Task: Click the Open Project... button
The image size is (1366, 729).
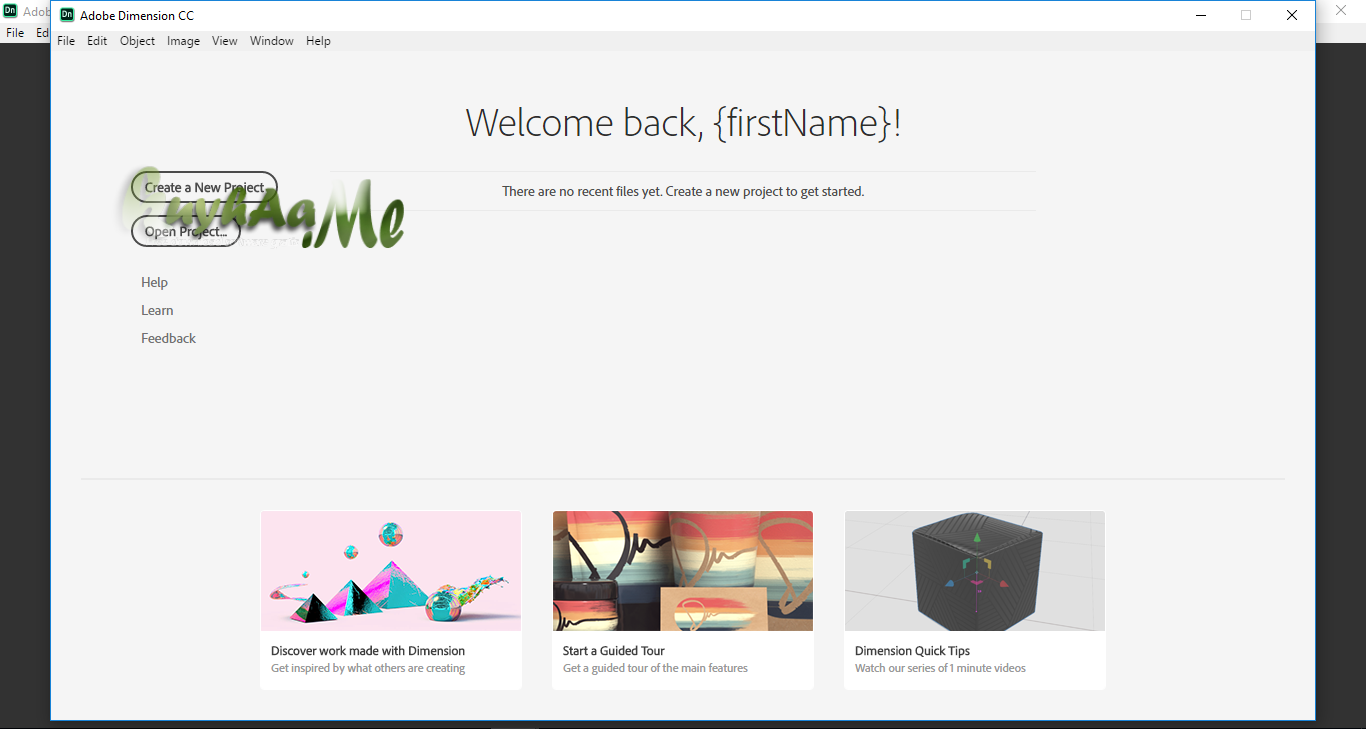Action: (186, 231)
